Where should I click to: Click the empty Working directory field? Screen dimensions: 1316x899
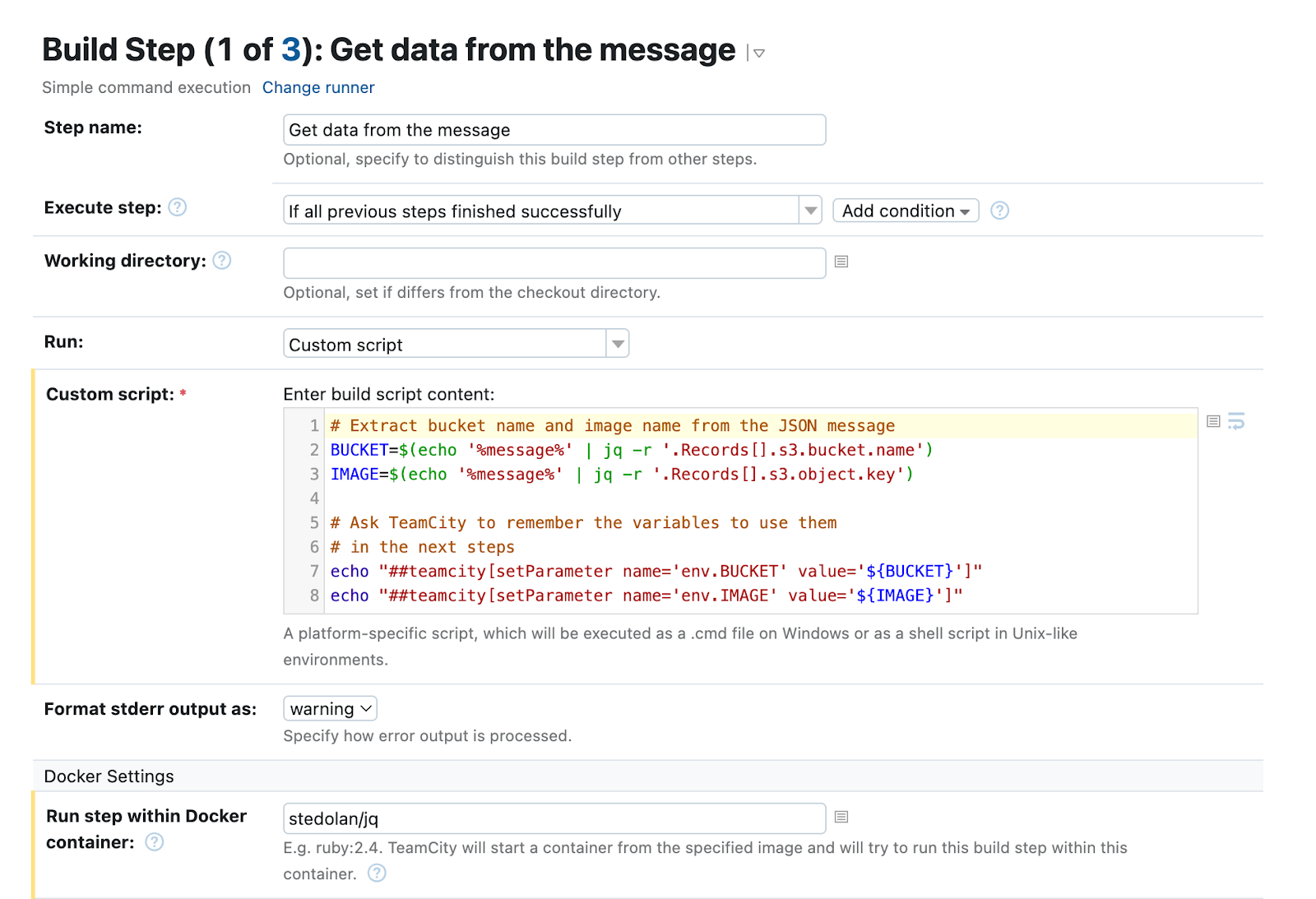[554, 263]
